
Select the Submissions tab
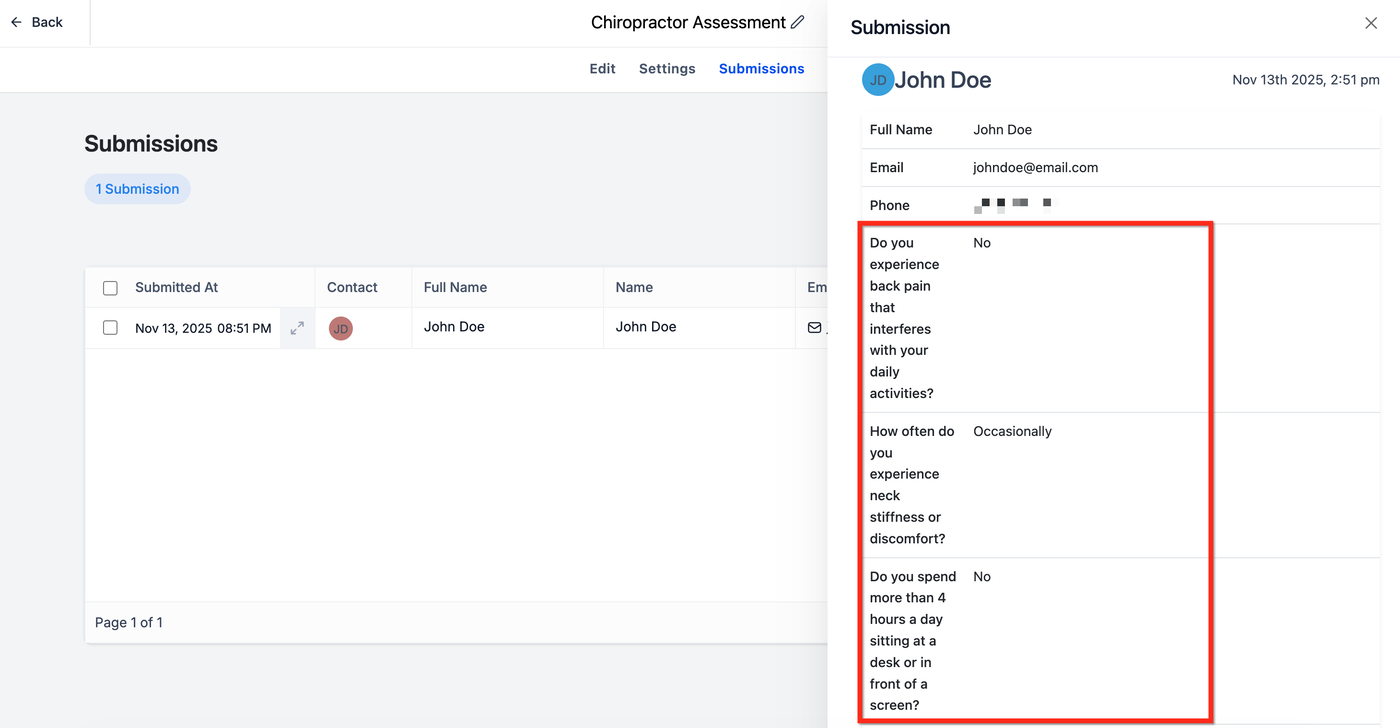[x=761, y=69]
